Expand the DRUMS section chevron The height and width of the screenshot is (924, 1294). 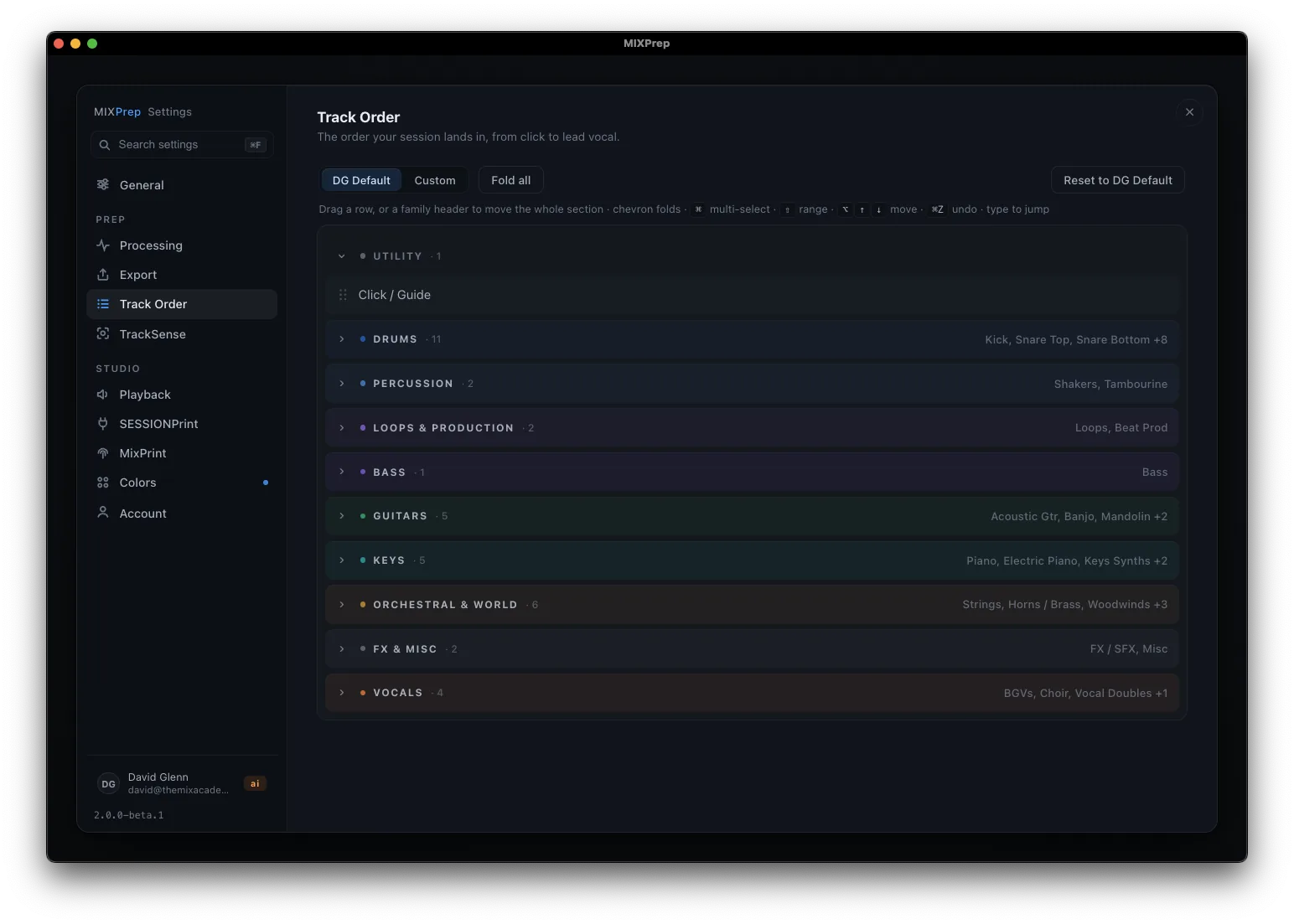coord(342,339)
